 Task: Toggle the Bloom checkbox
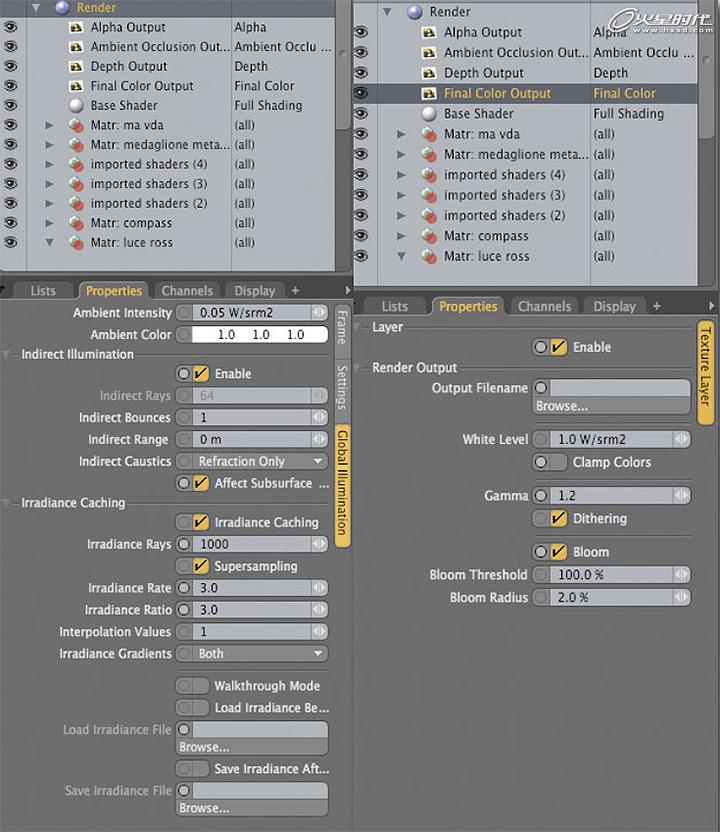[558, 552]
